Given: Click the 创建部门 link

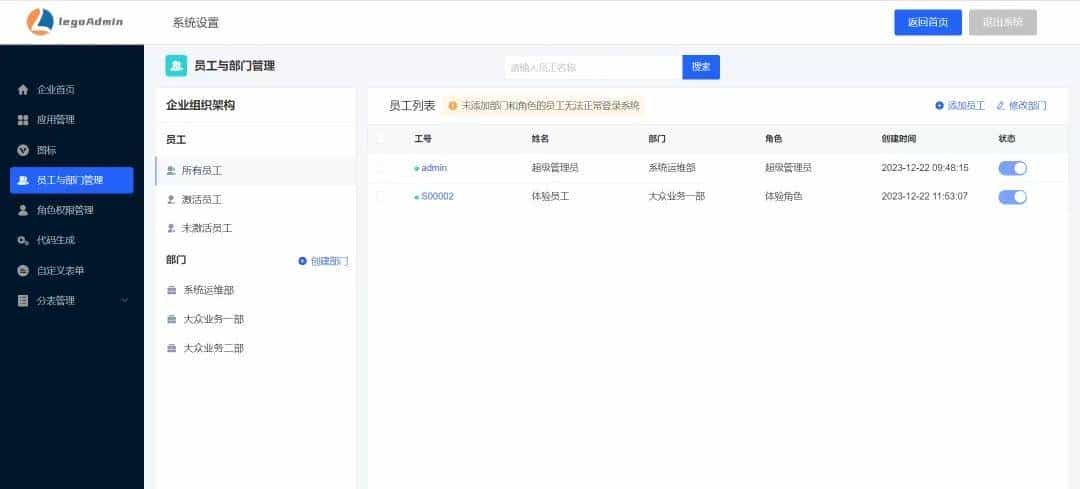Looking at the screenshot, I should click(329, 261).
